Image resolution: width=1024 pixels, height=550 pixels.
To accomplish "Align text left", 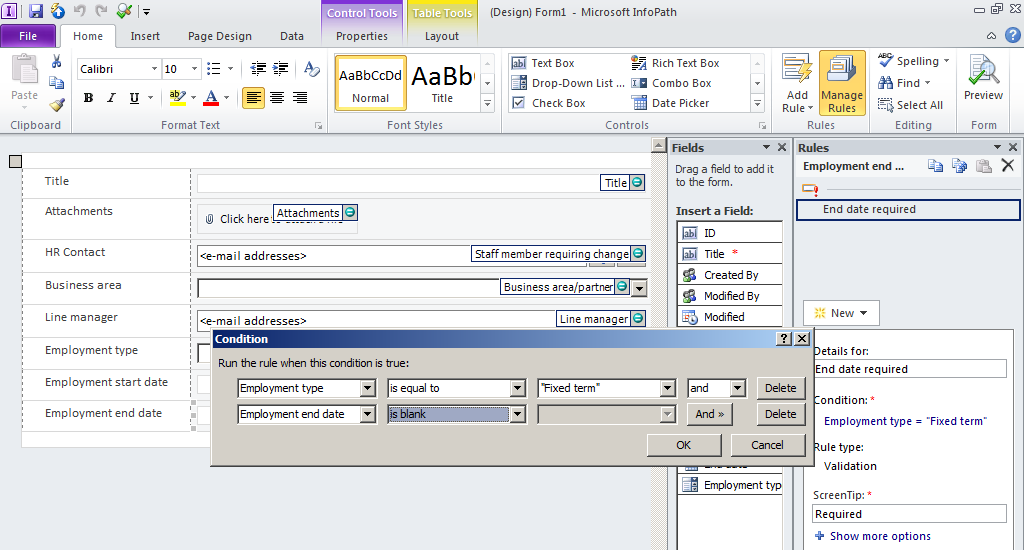I will pos(253,98).
